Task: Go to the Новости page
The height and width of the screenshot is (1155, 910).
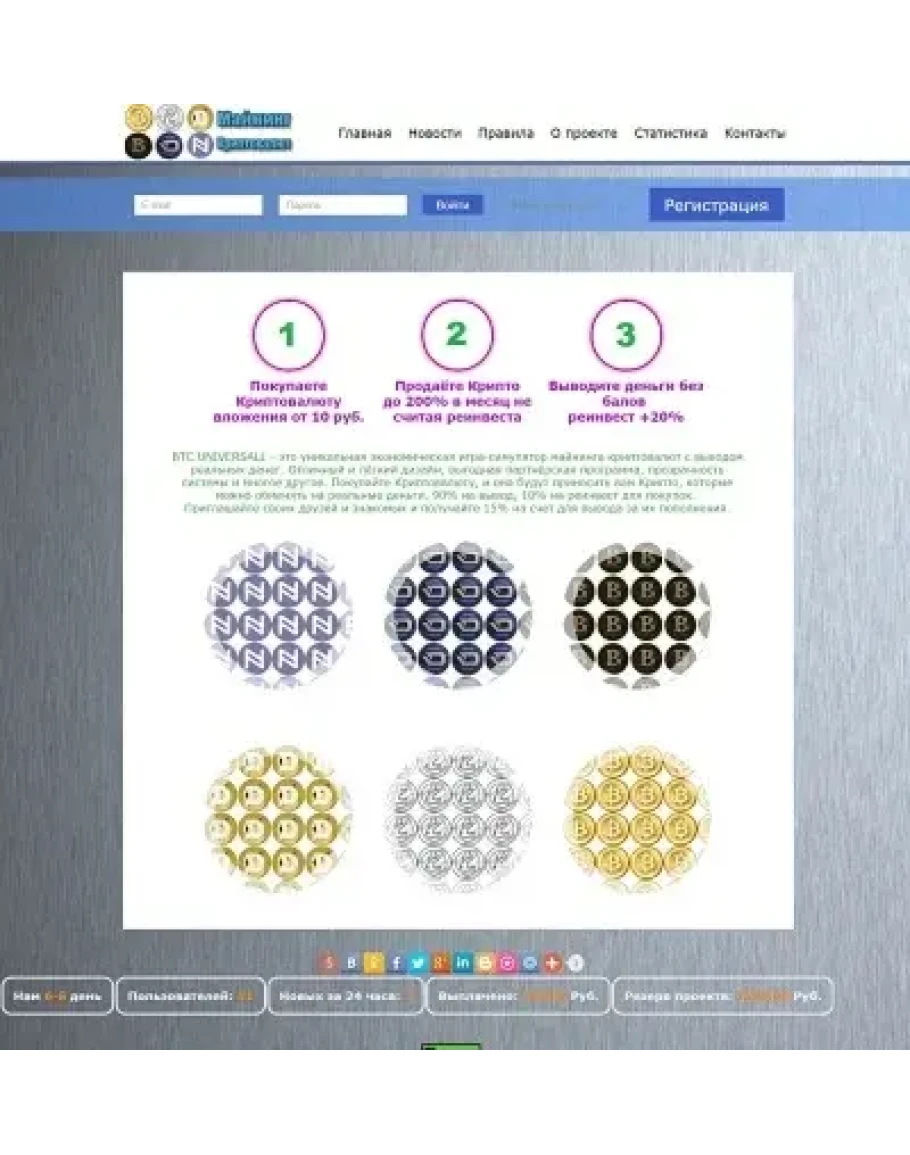Action: point(435,133)
